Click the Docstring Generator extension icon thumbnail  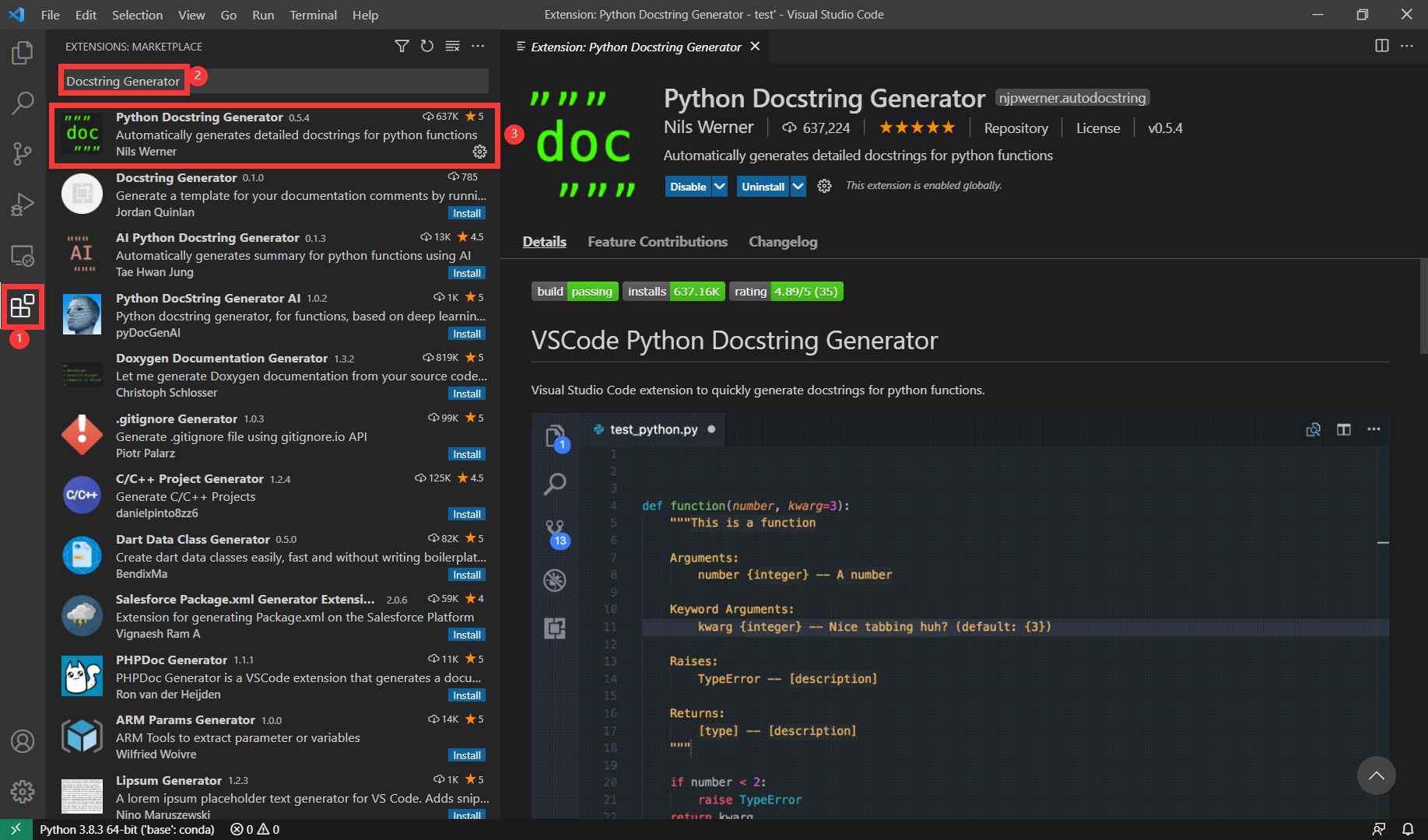(x=82, y=194)
